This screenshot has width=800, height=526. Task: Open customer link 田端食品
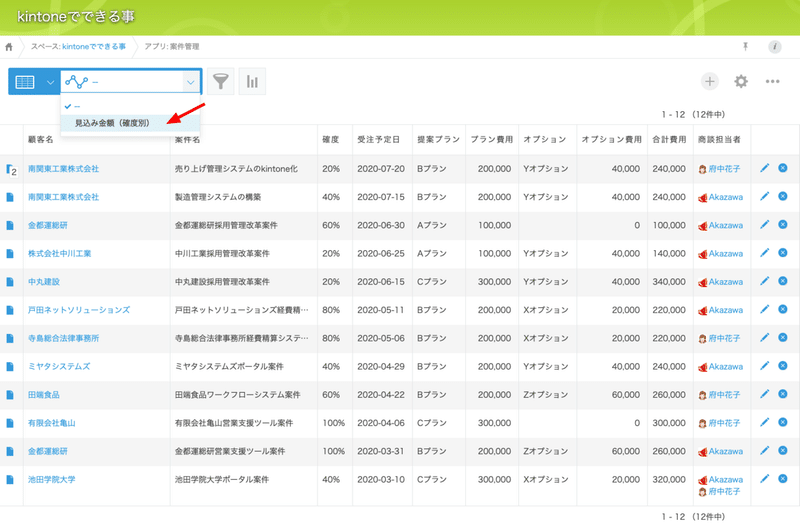44,395
